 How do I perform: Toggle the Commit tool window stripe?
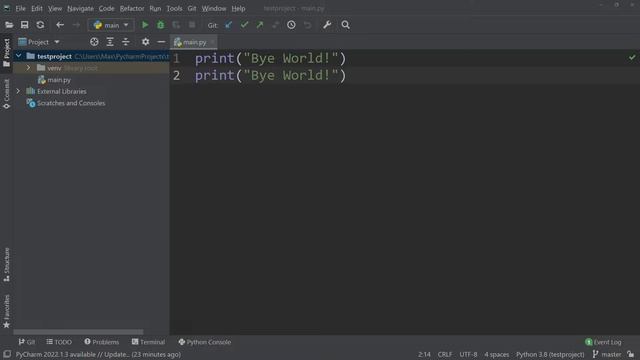coord(7,94)
